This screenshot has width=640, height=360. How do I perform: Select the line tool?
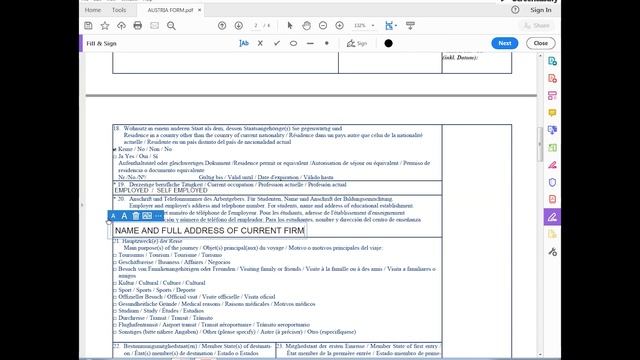[x=310, y=43]
